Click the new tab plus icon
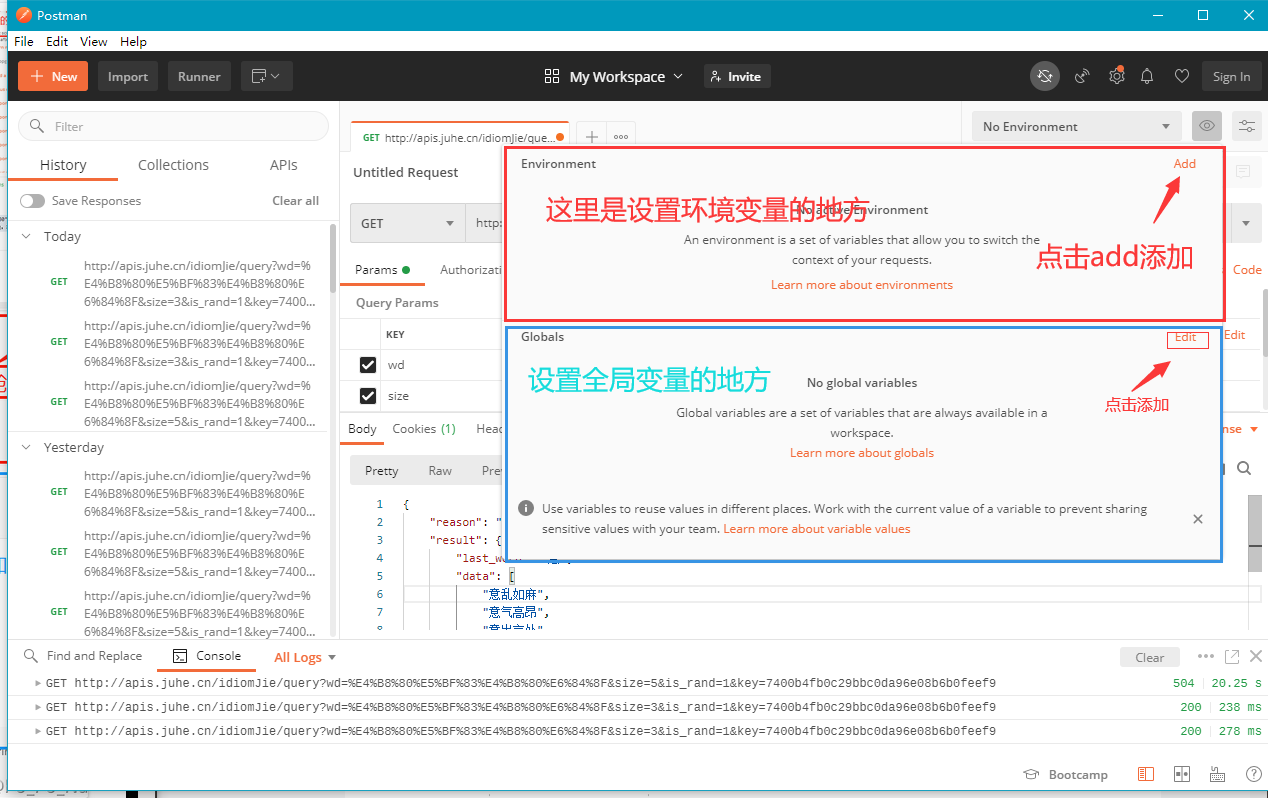 591,137
